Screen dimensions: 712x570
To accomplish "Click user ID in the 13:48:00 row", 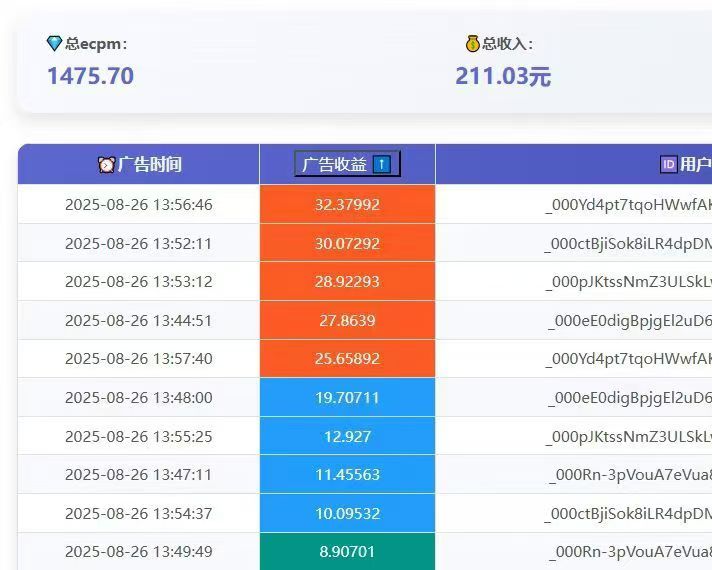I will point(630,398).
